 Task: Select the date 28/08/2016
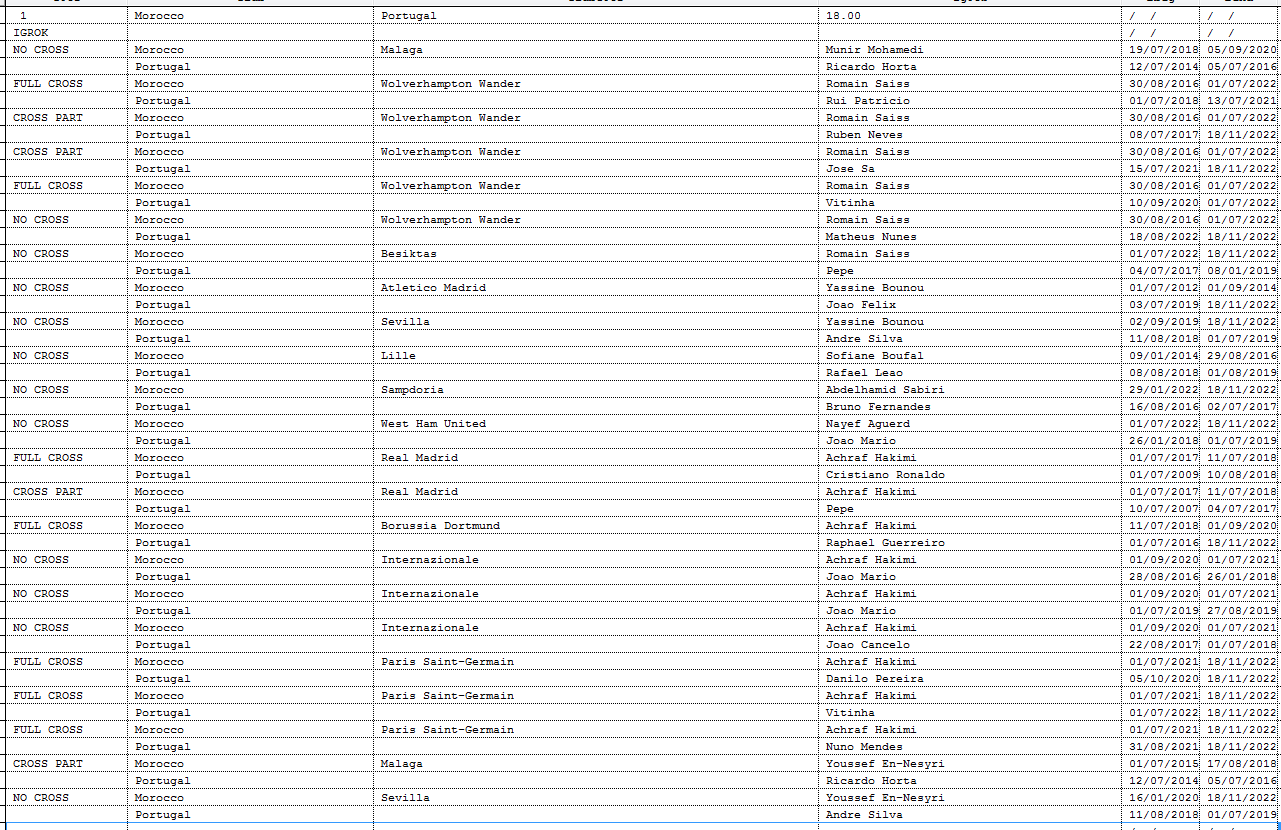[1163, 577]
